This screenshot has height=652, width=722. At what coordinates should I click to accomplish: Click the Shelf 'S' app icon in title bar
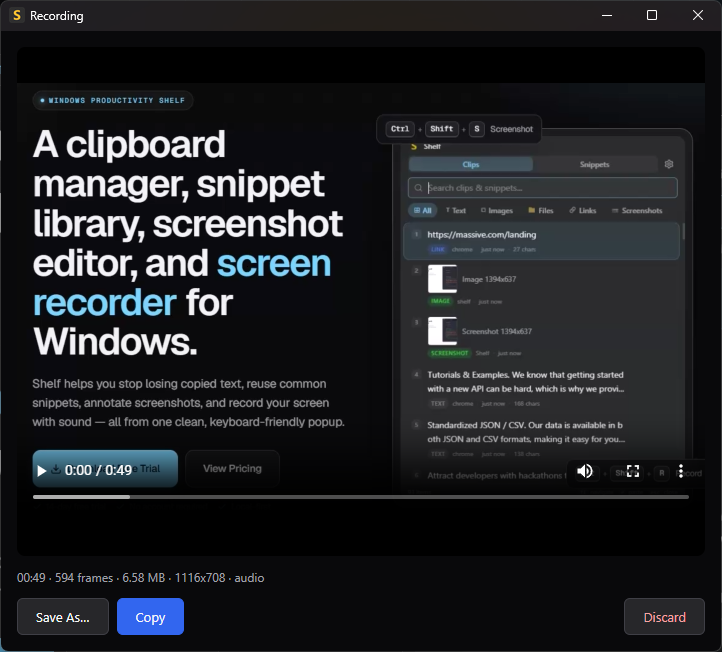pos(17,15)
